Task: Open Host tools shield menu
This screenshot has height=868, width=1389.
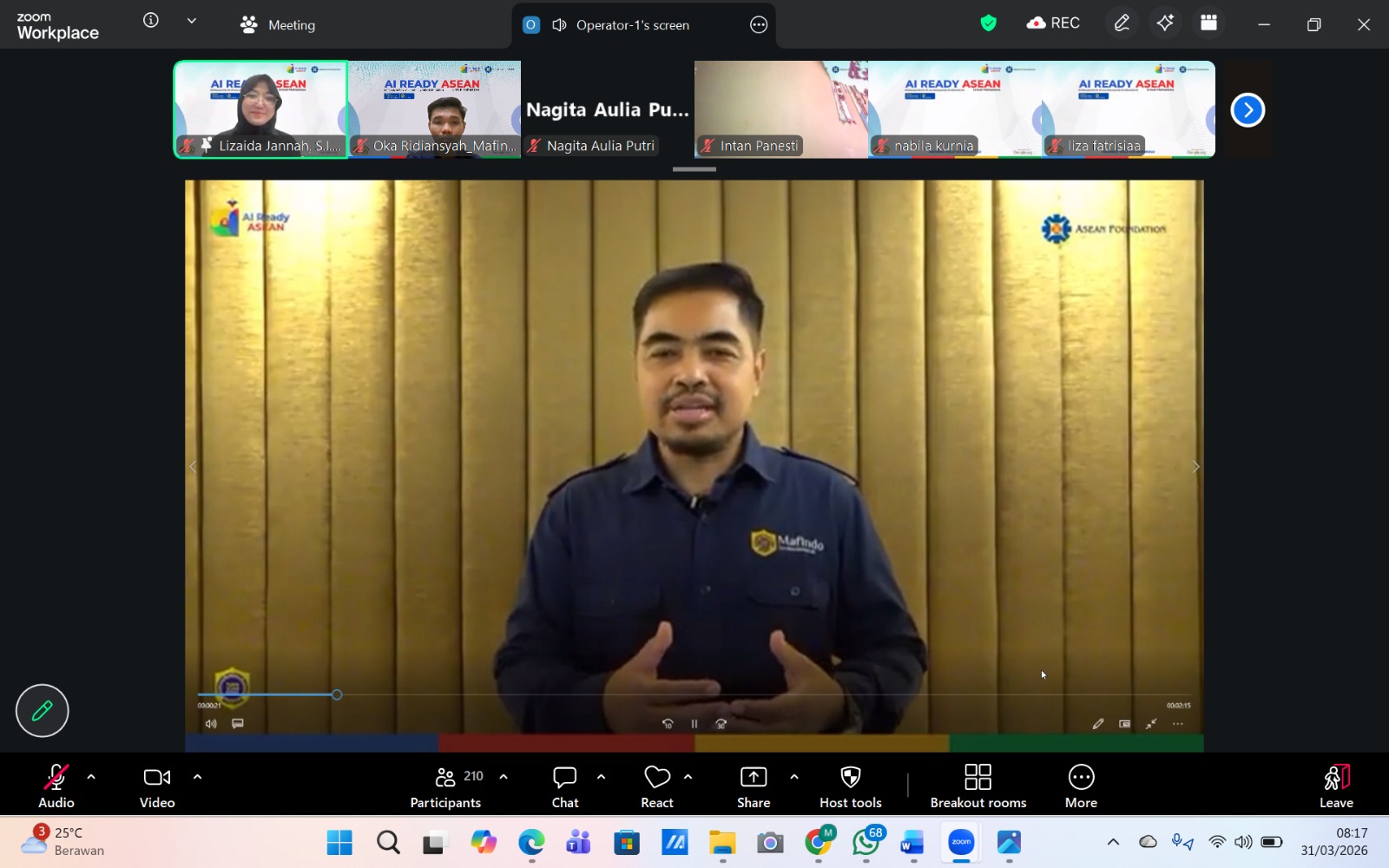Action: point(850,786)
